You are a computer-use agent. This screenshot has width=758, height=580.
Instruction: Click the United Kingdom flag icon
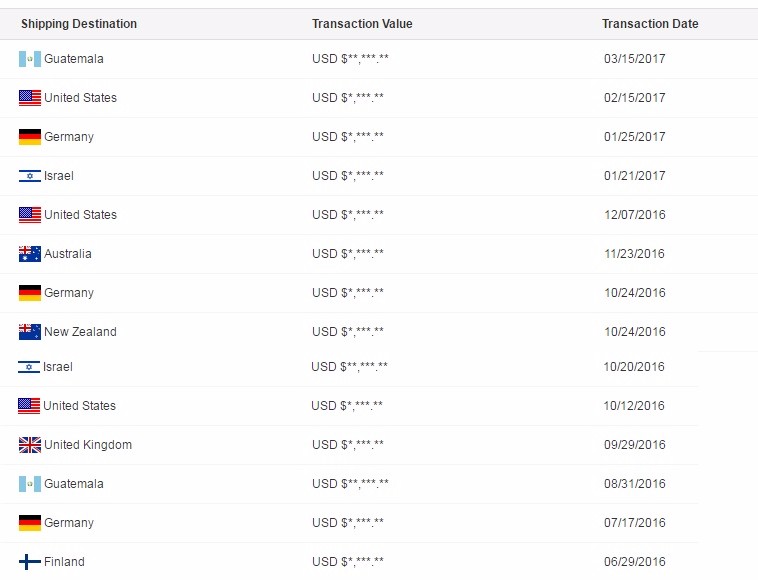[29, 445]
